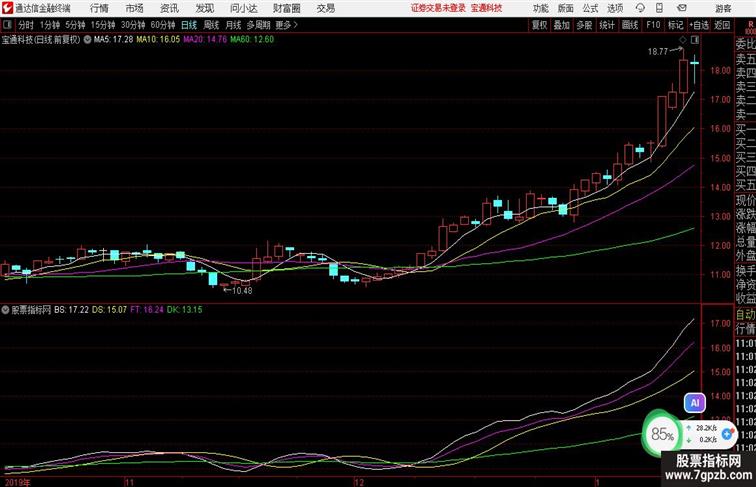
Task: Open the 选项 menu
Action: (615, 8)
